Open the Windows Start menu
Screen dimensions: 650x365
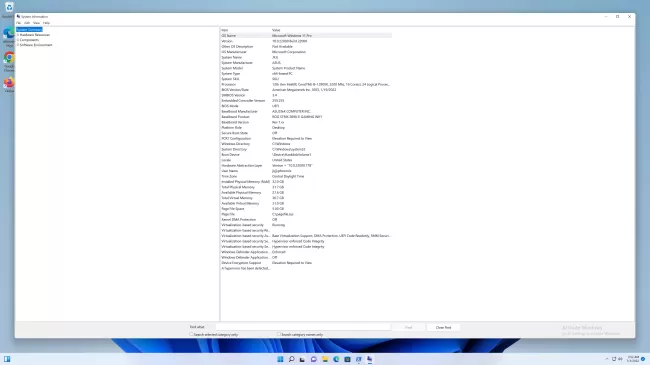coord(280,359)
